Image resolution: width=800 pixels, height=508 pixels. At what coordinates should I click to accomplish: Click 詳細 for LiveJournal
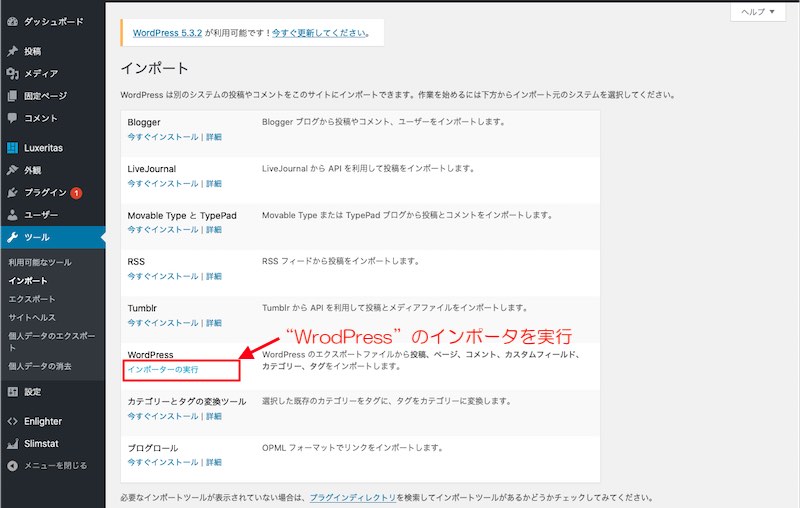pos(214,183)
